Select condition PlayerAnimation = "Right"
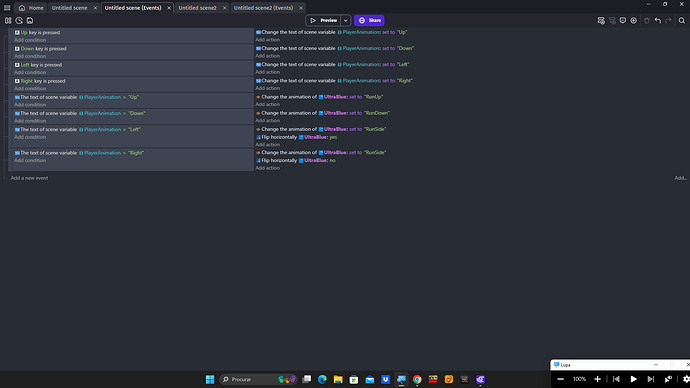 (79, 153)
